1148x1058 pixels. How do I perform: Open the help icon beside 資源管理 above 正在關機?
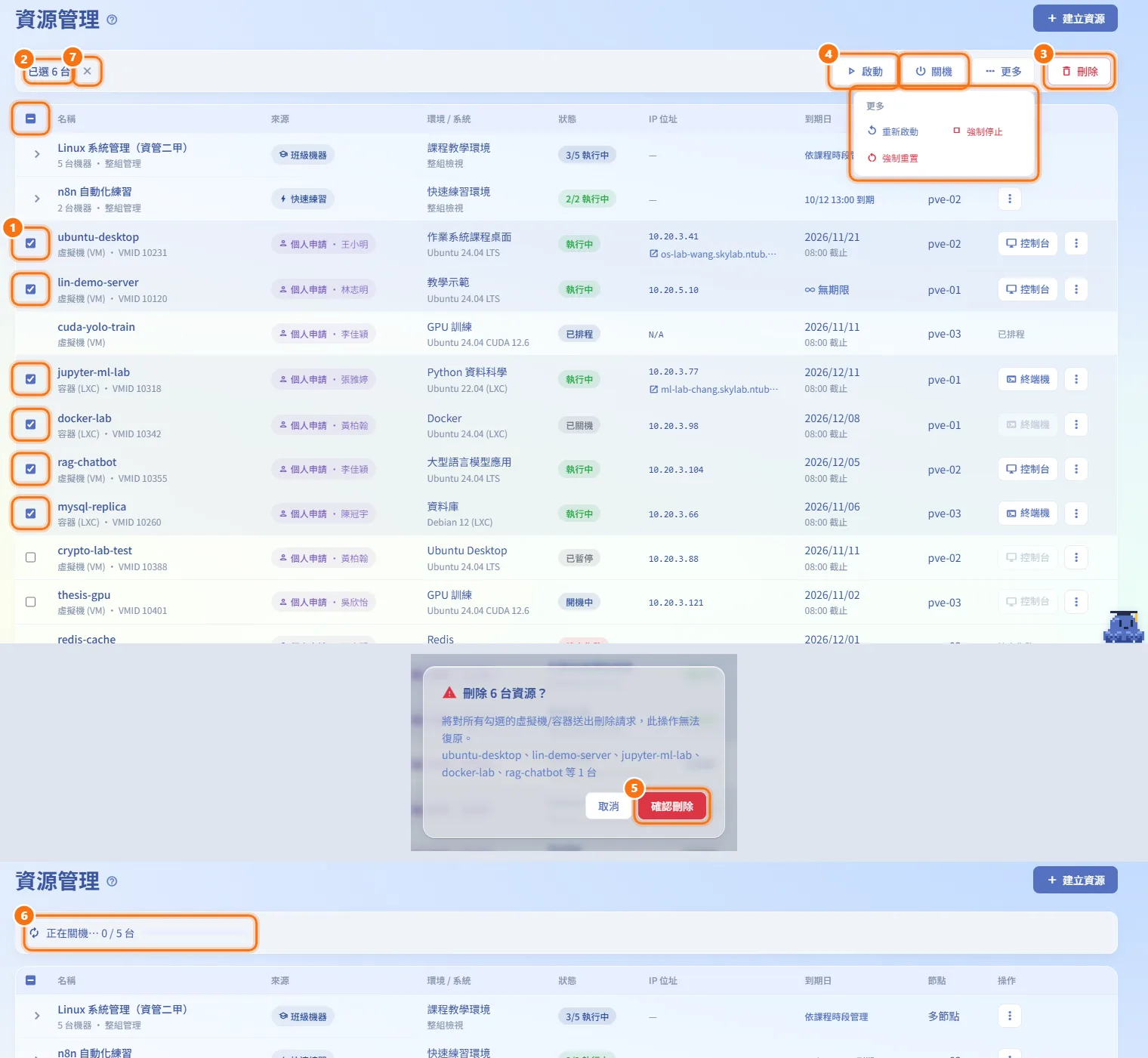pyautogui.click(x=112, y=881)
